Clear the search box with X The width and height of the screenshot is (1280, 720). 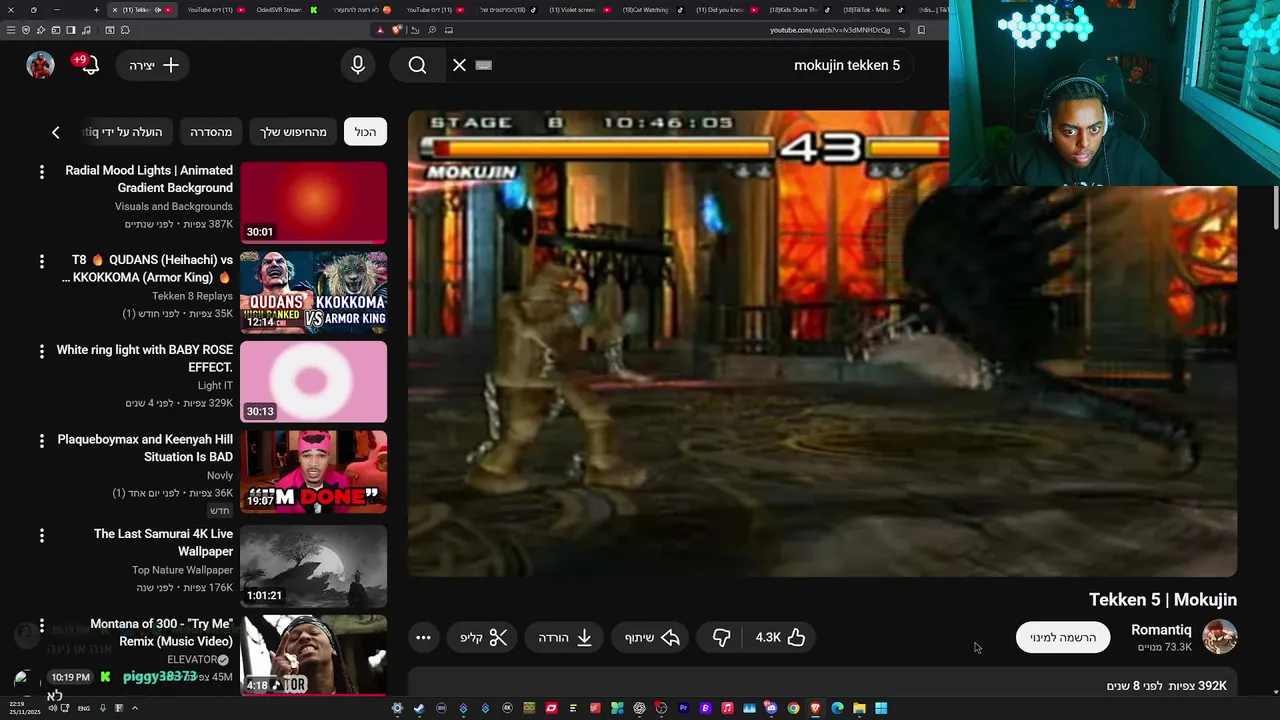point(459,65)
